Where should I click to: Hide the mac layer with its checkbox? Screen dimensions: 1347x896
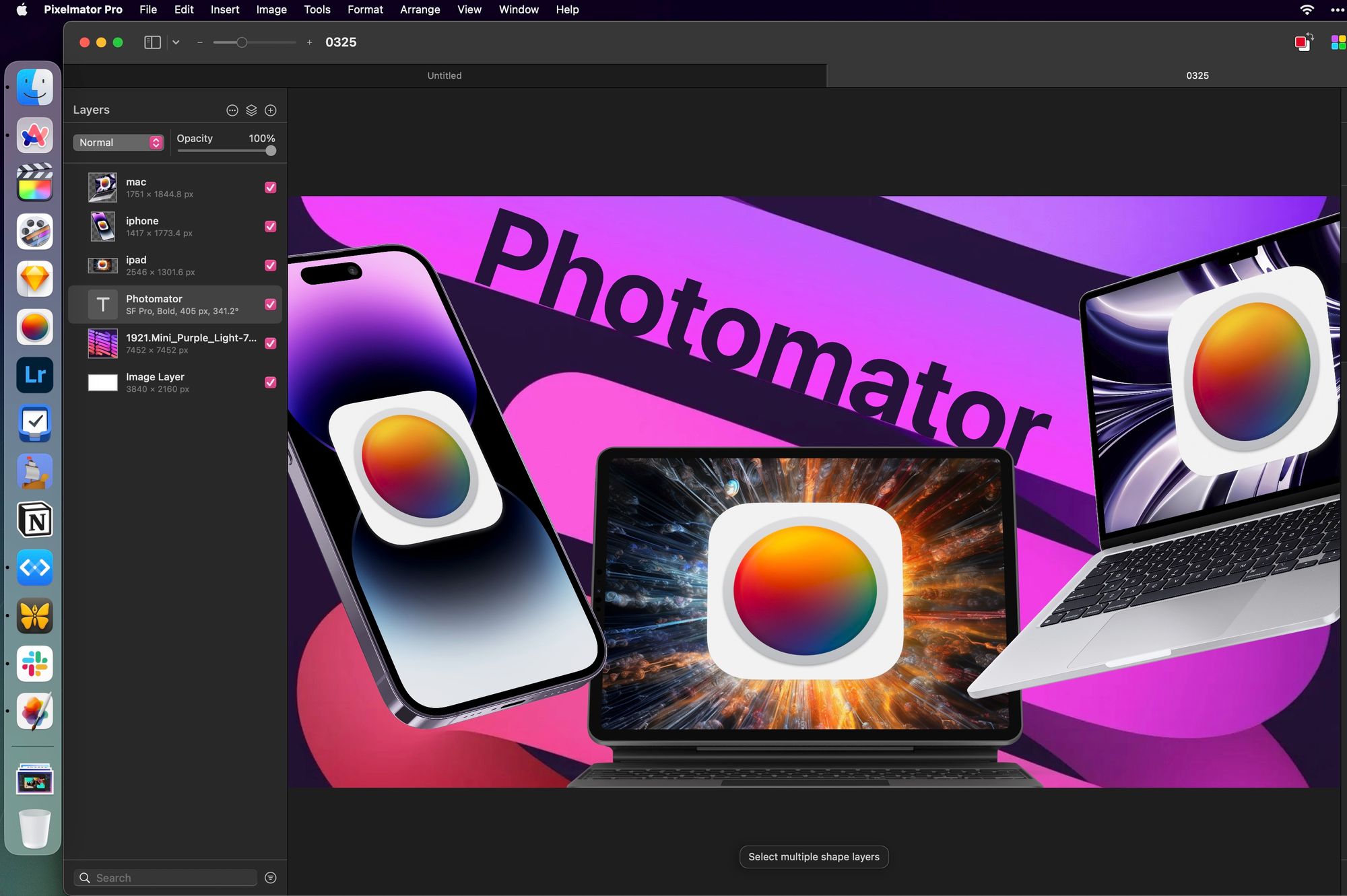click(x=271, y=188)
